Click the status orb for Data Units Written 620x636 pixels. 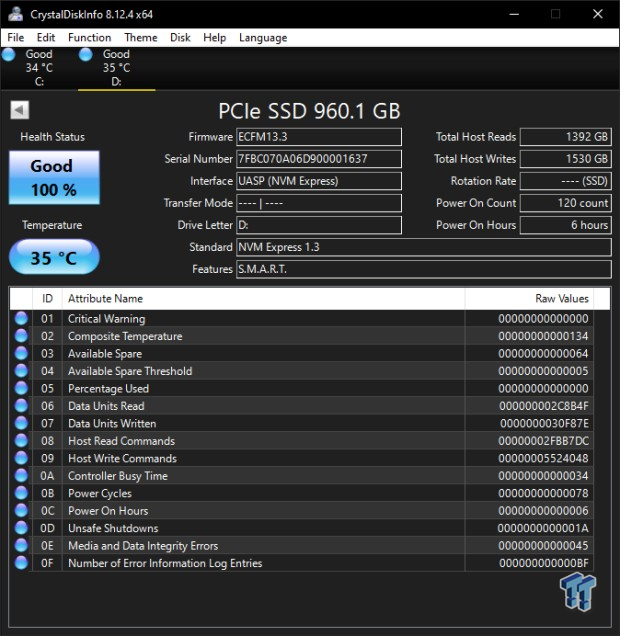pos(21,423)
